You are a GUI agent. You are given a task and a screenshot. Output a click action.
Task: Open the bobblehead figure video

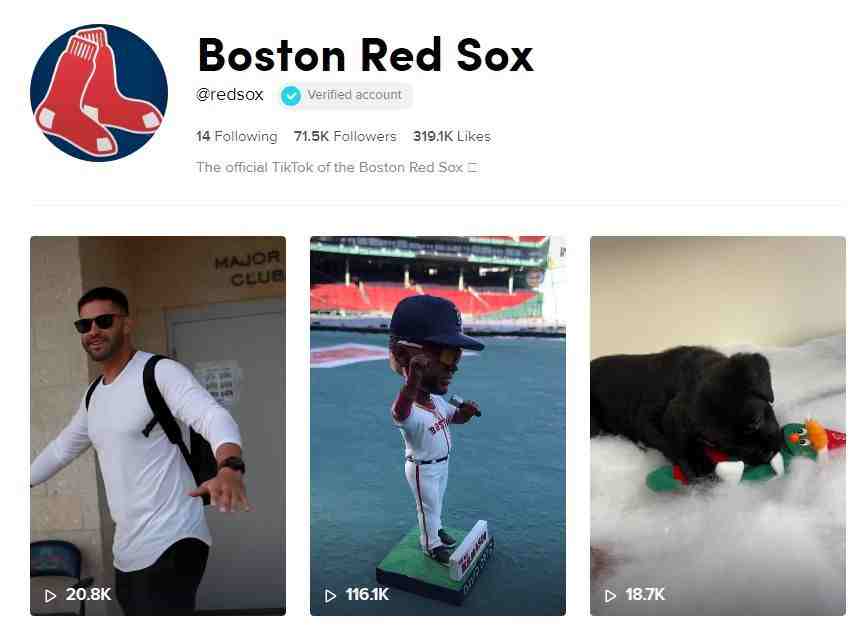tap(438, 426)
